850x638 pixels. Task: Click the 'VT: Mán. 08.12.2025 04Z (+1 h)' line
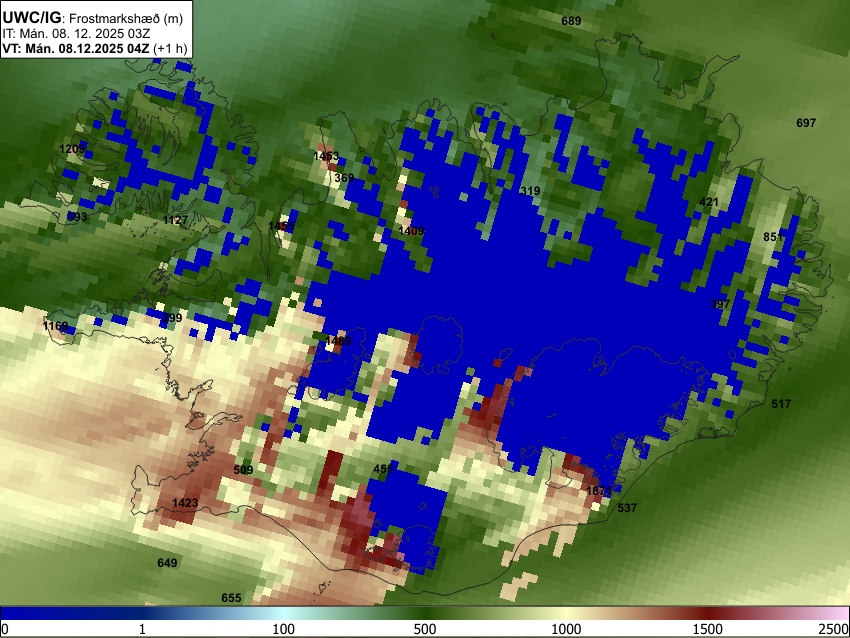94,48
